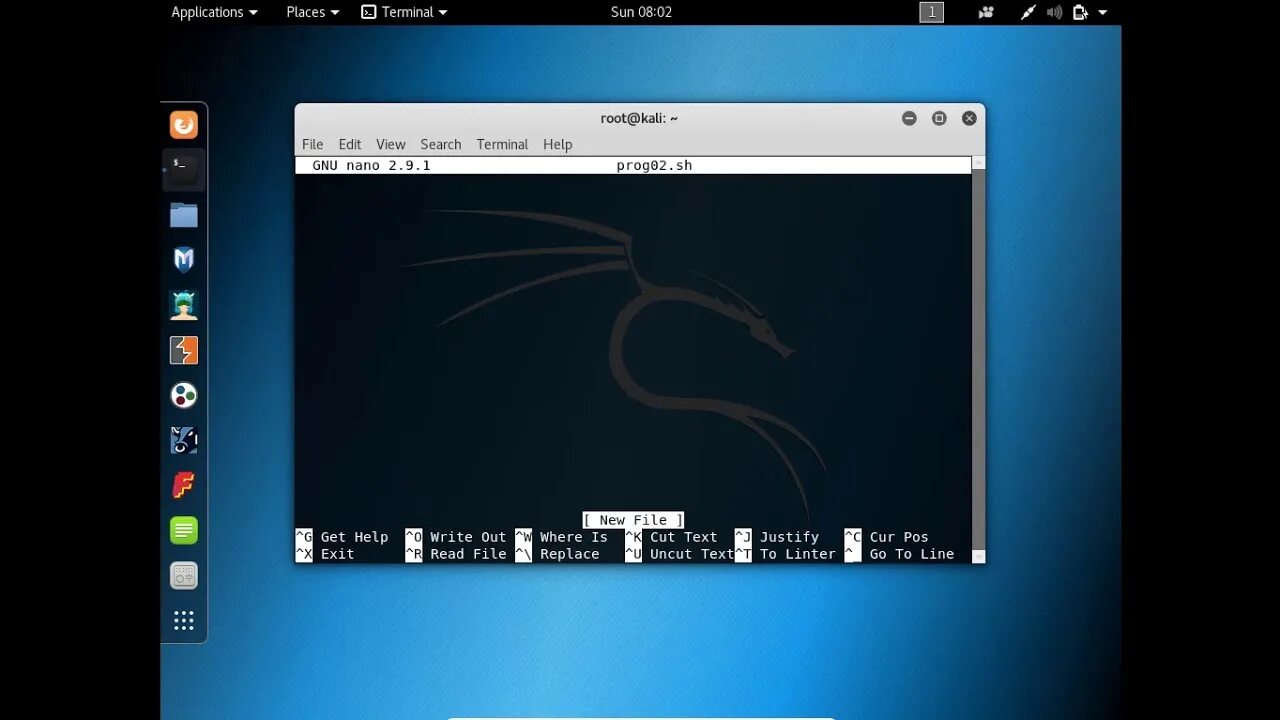Launch Faraday red F icon in dock

coord(184,485)
